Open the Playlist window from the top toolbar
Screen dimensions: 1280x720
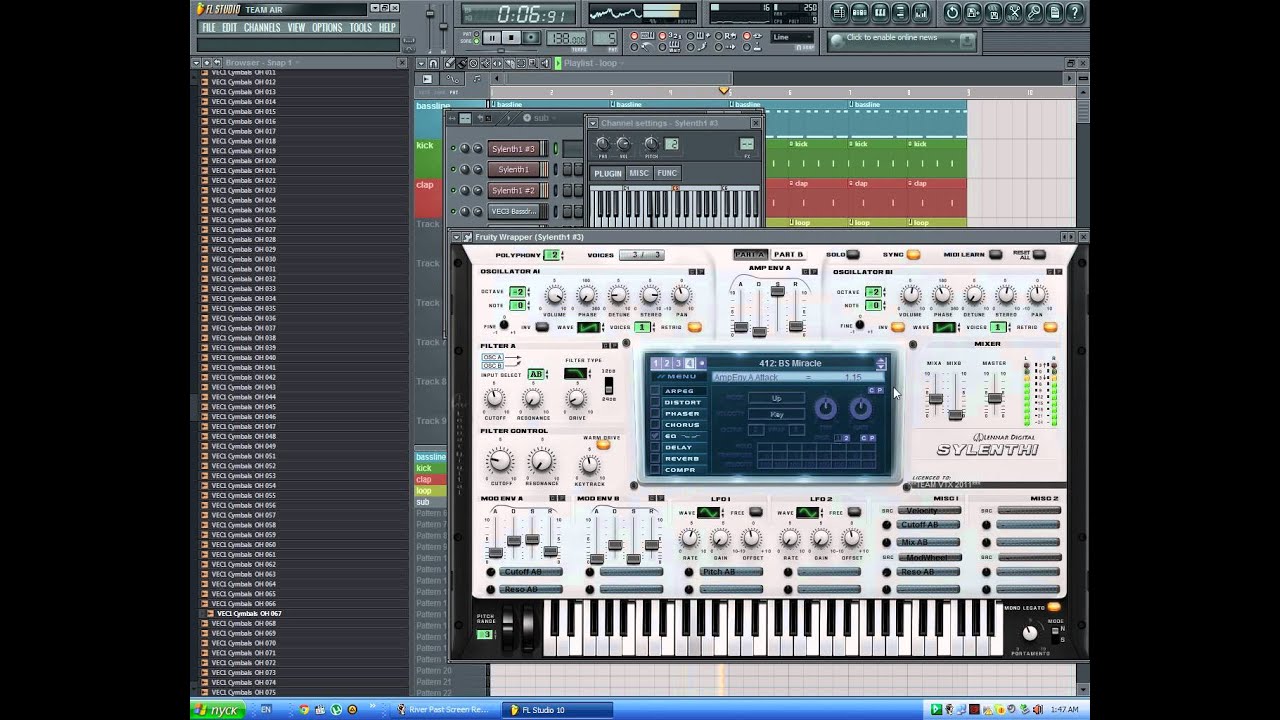[x=840, y=13]
